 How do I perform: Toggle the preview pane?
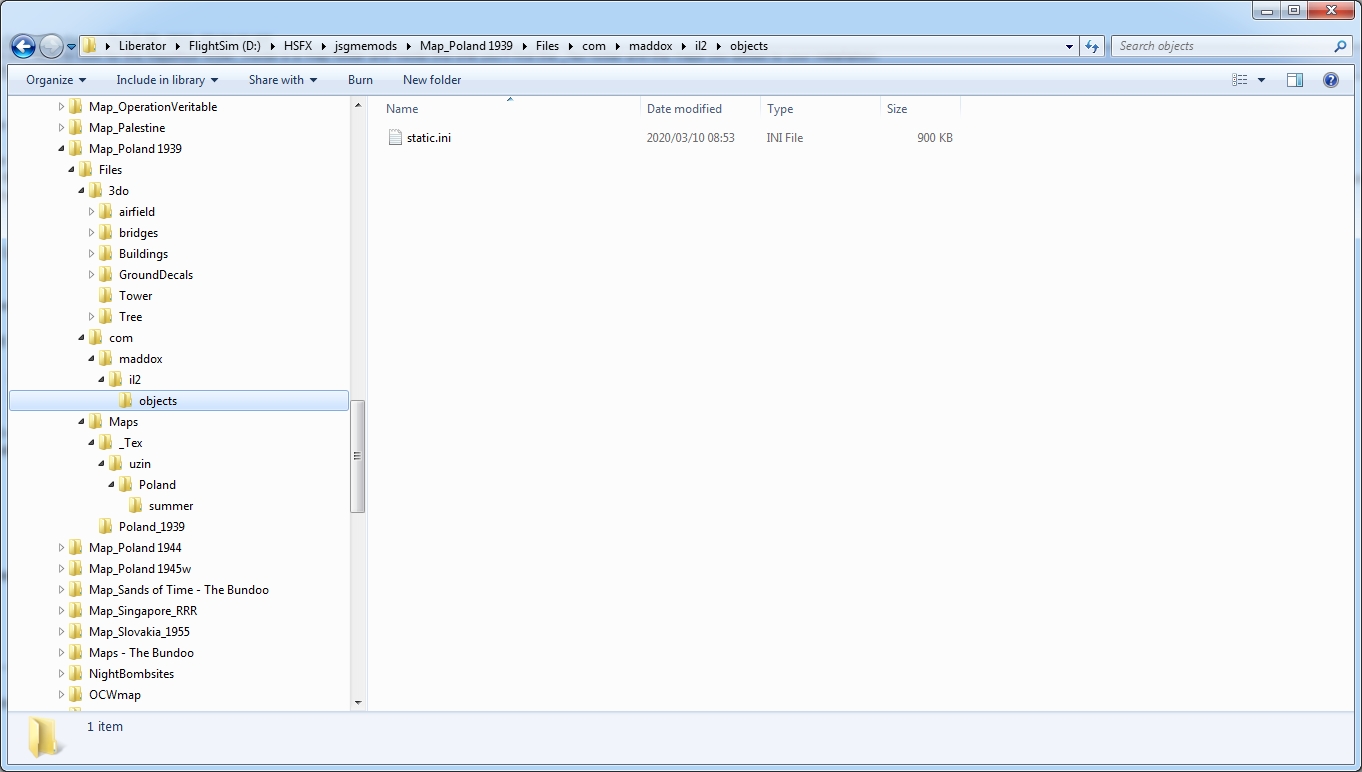(x=1295, y=80)
